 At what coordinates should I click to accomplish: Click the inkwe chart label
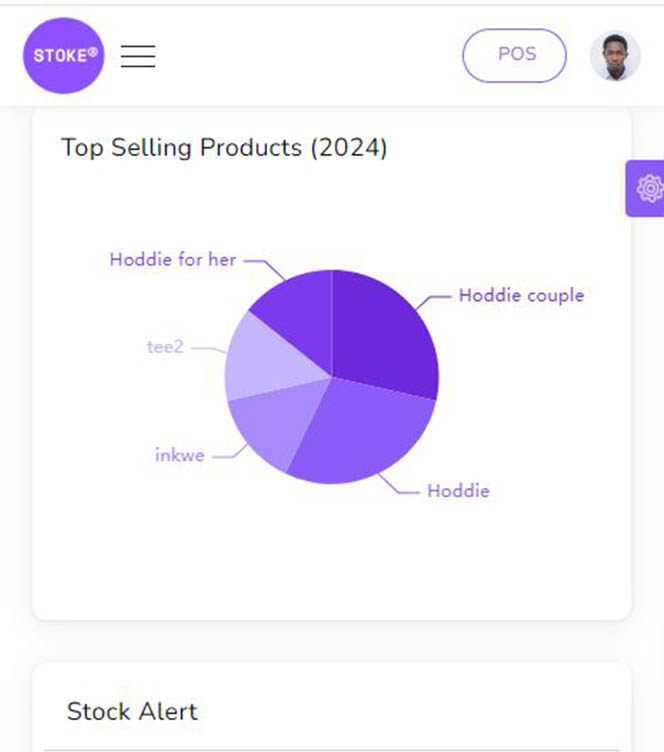tap(180, 455)
